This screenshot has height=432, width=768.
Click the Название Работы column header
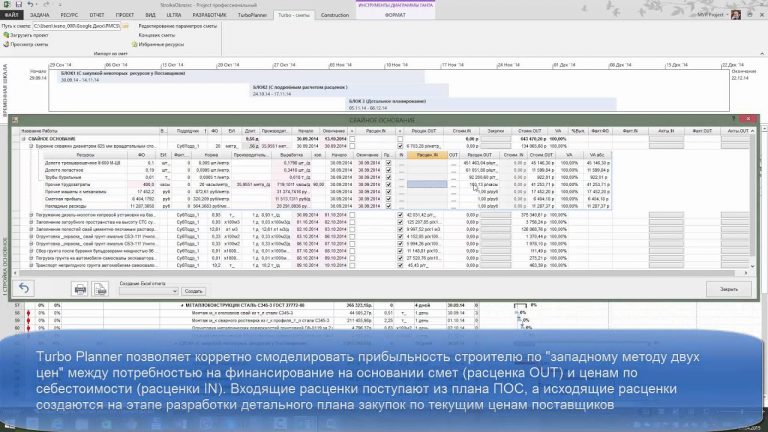(90, 131)
